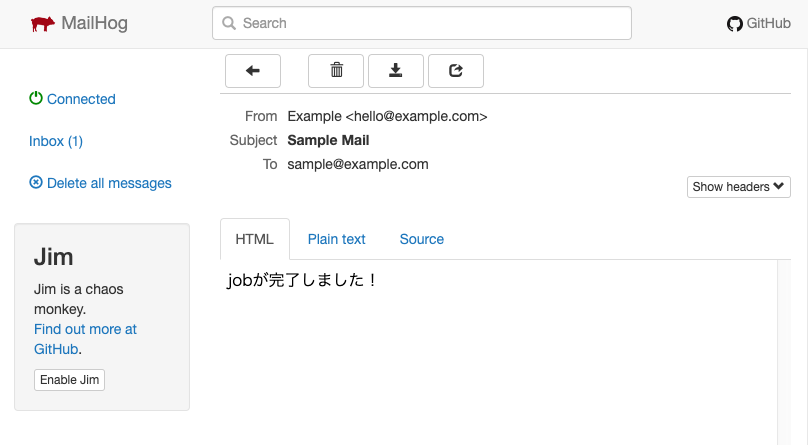Expand the Show headers dropdown

(739, 187)
